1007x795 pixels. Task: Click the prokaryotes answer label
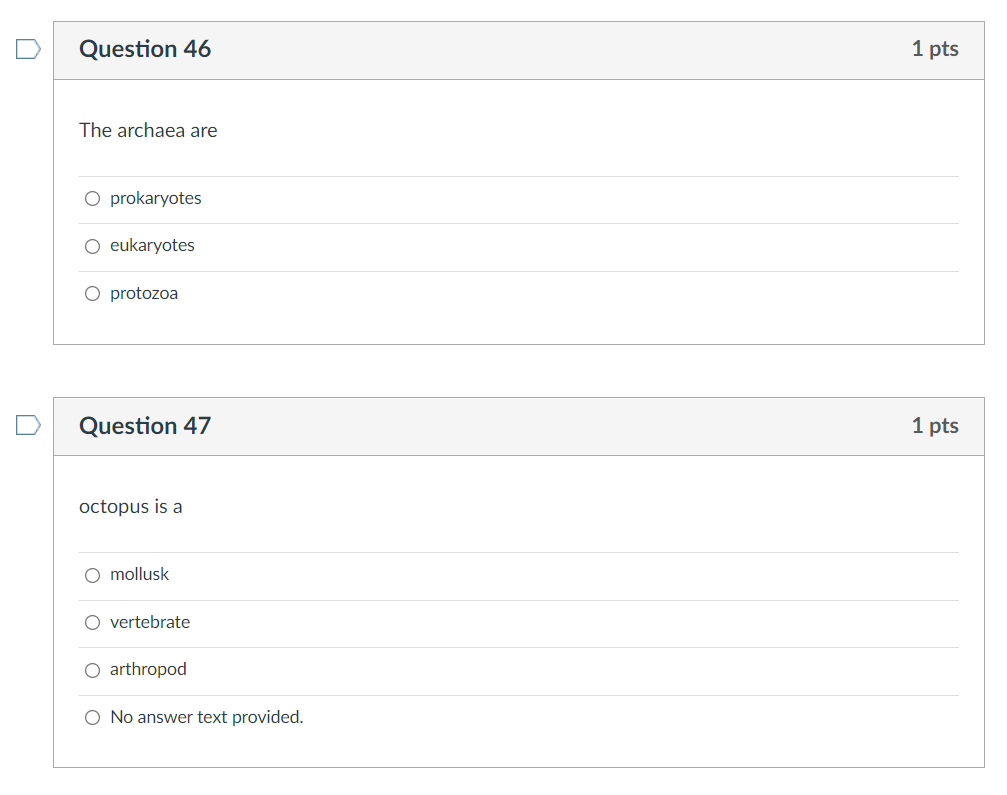(155, 198)
